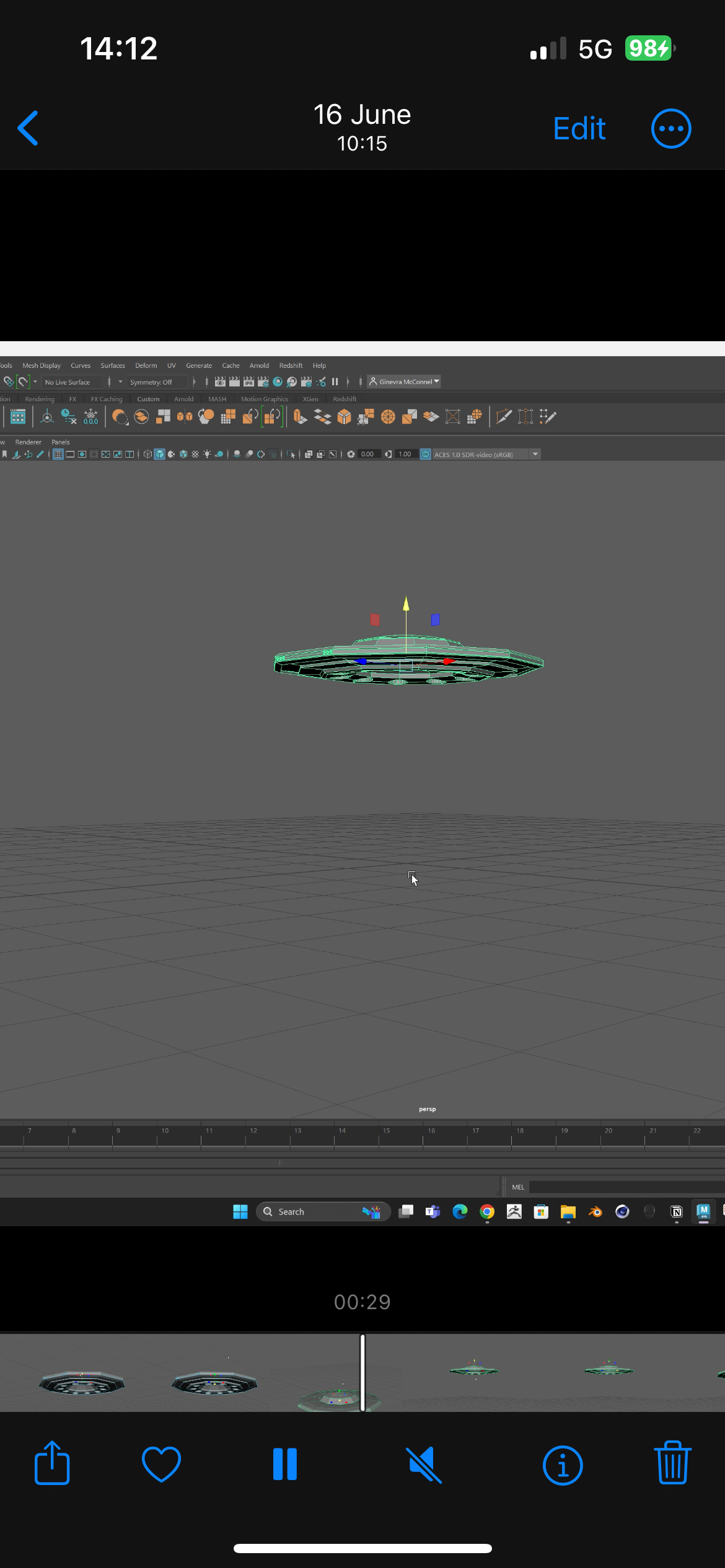Viewport: 725px width, 1568px height.
Task: Click the orange wheel-shaped shelf icon
Action: [388, 417]
